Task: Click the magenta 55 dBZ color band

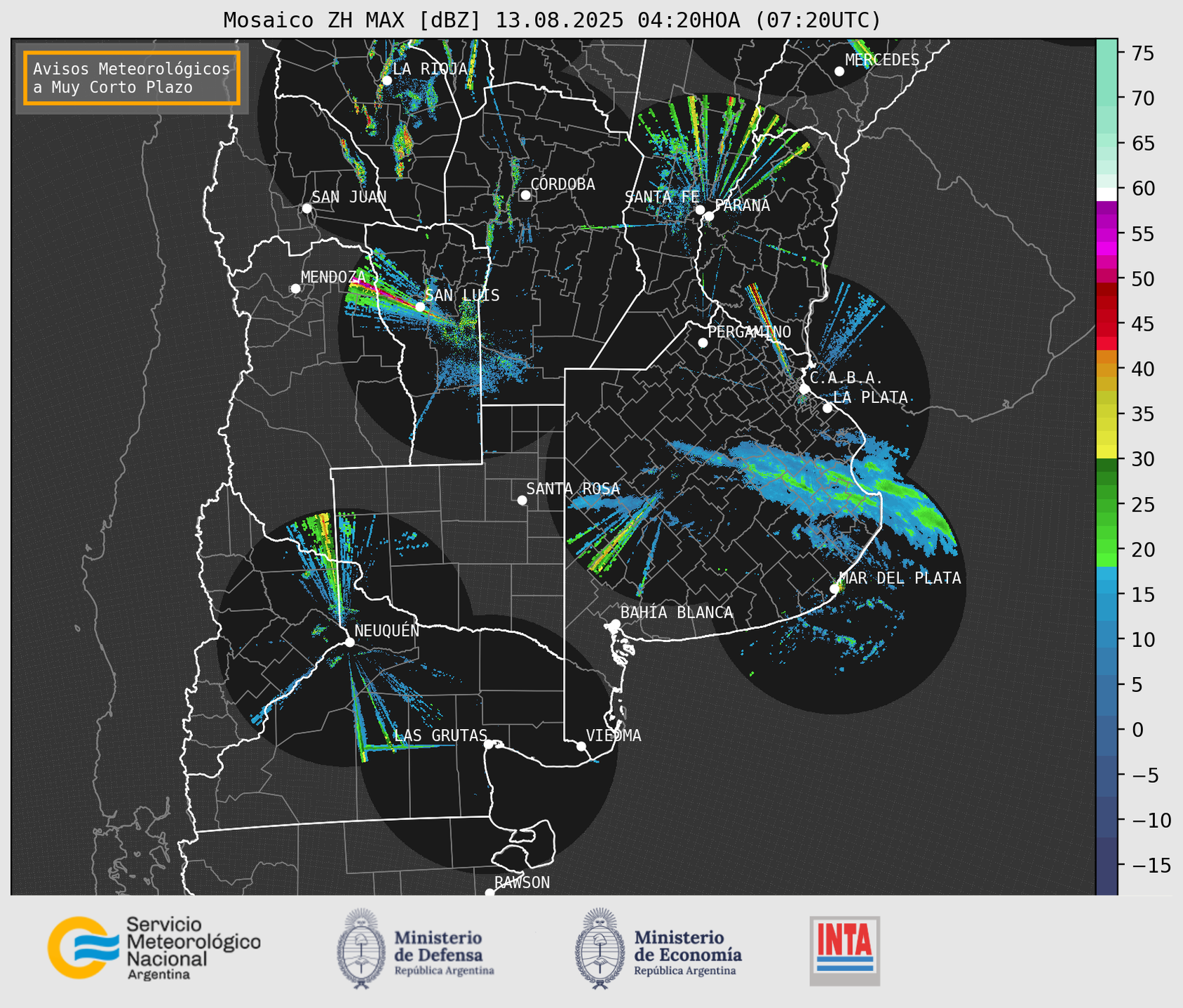Action: (x=1107, y=233)
